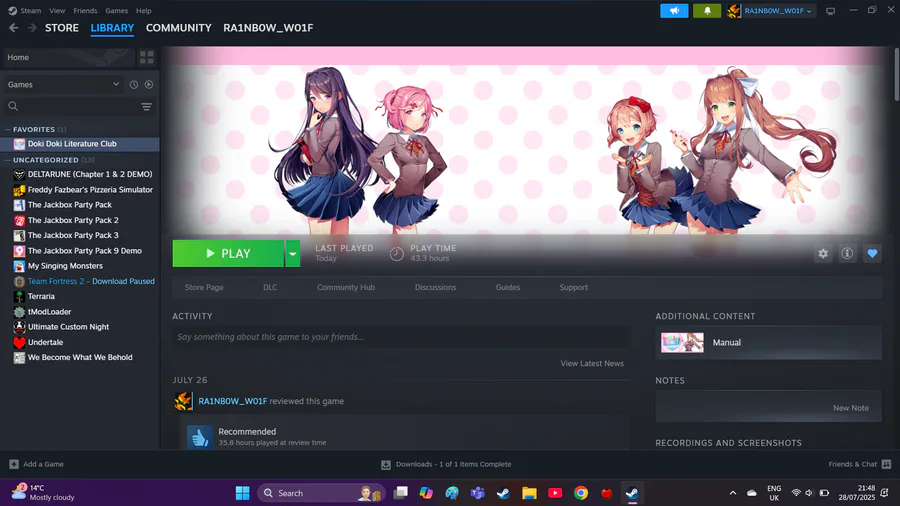This screenshot has width=900, height=506.
Task: Open the RA1NB0W_W01F profile tab
Action: coord(268,28)
